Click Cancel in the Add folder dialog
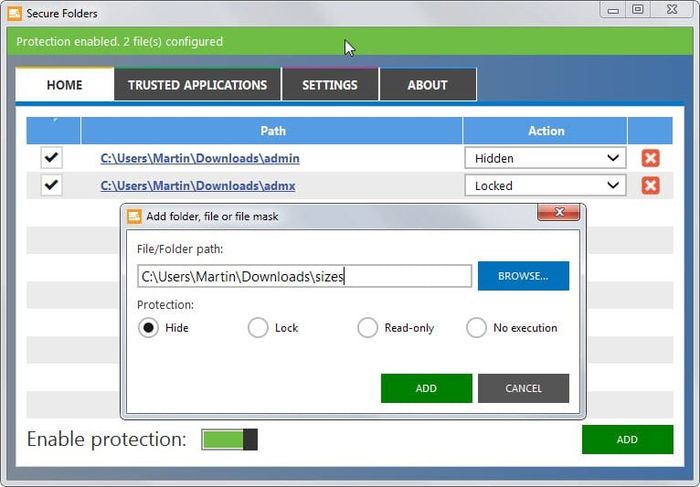The image size is (700, 487). 523,388
